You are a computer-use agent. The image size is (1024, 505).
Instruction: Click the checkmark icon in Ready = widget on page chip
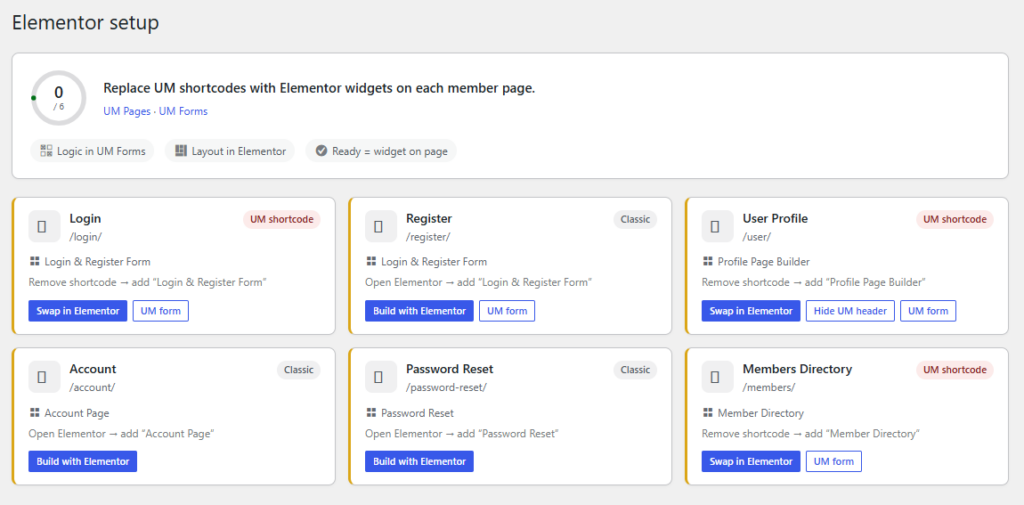point(321,151)
